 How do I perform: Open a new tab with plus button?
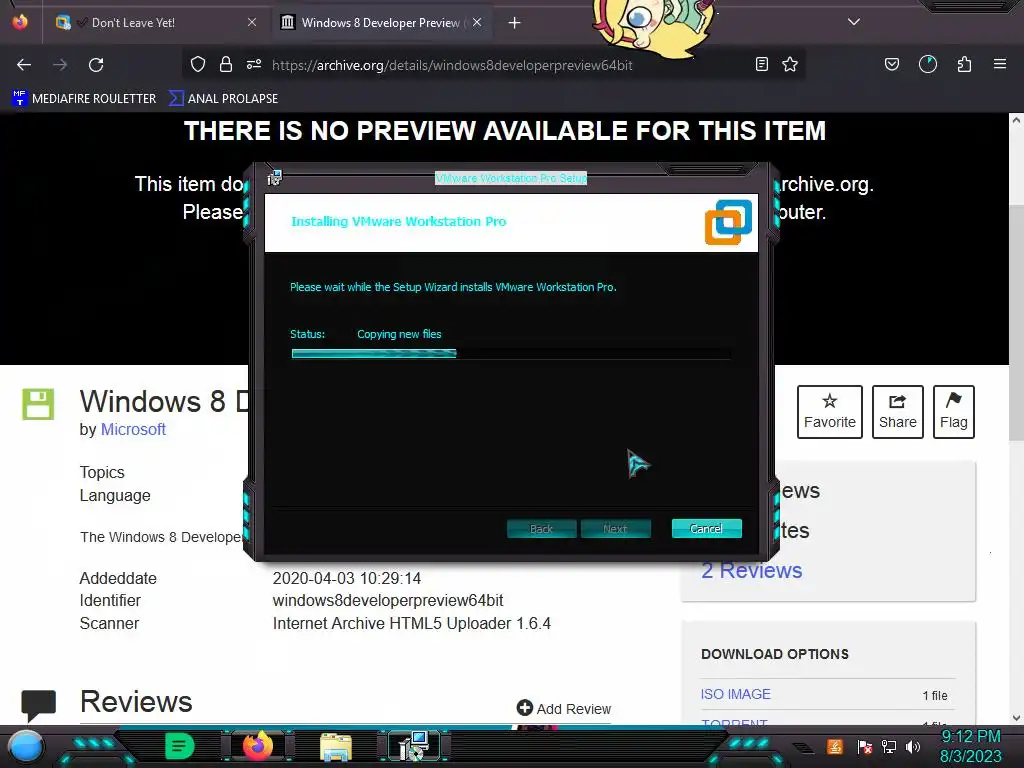515,23
